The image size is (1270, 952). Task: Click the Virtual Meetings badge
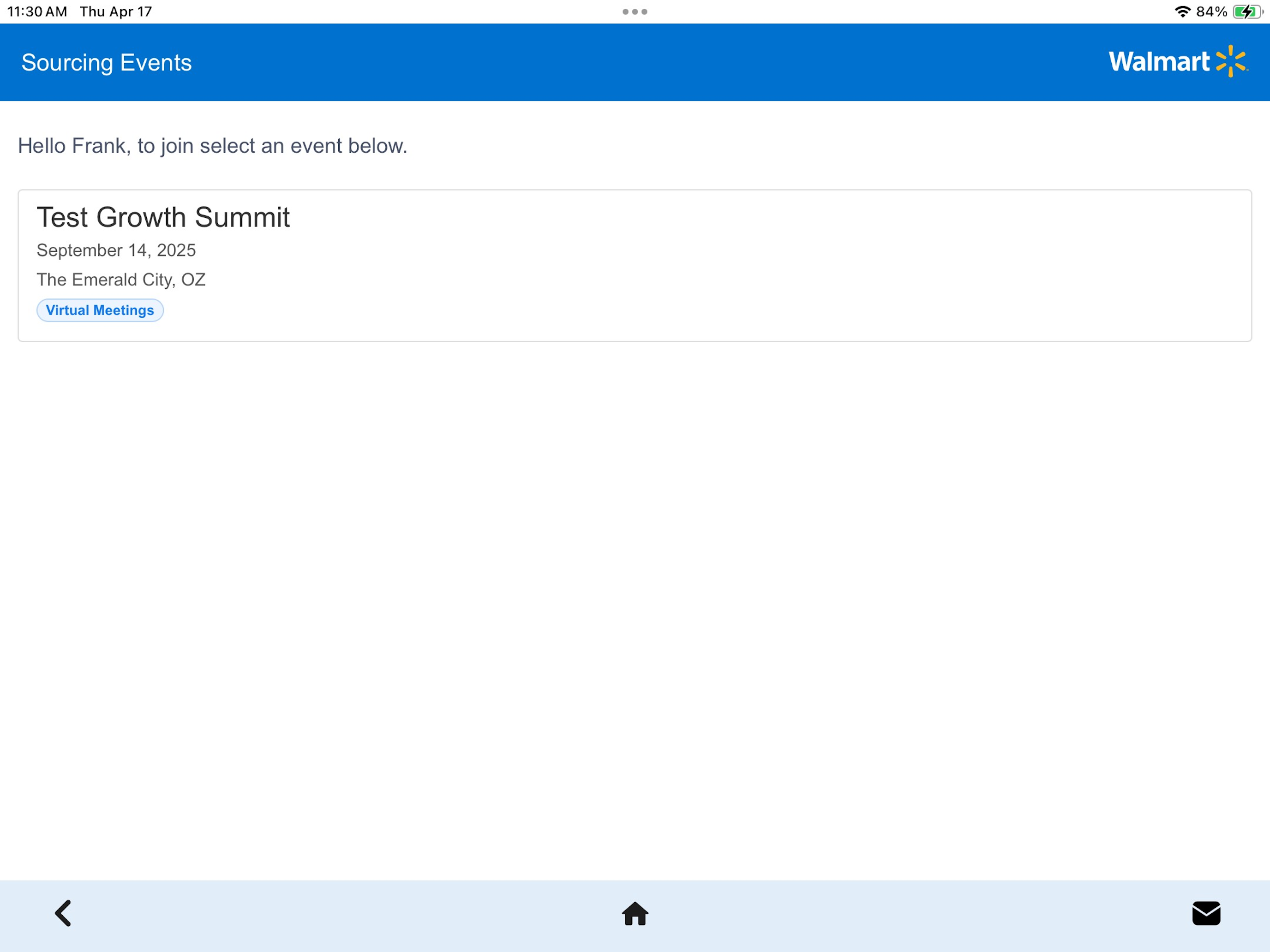(x=100, y=310)
